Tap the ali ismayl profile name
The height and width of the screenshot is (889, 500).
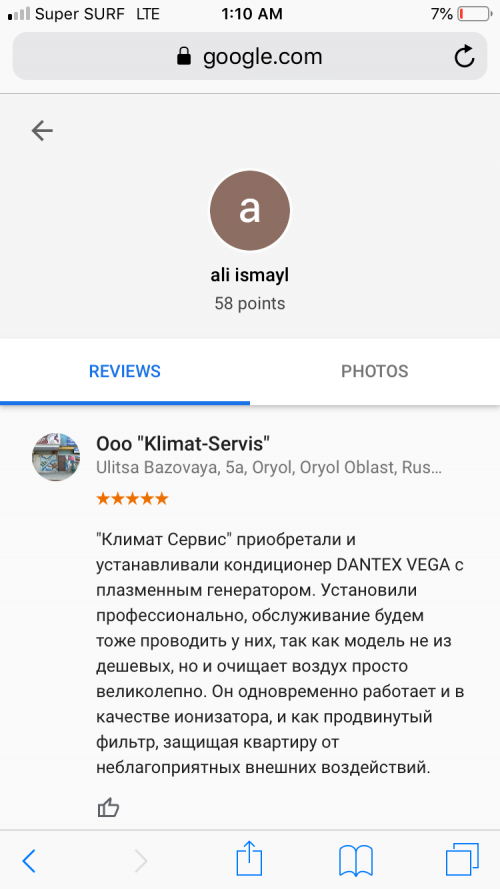tap(250, 276)
